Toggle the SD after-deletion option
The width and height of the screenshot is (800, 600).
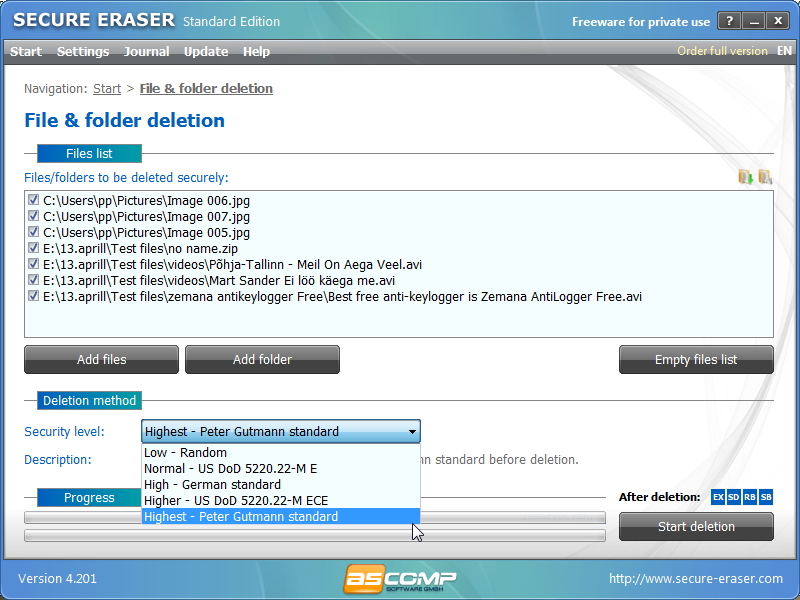[734, 497]
